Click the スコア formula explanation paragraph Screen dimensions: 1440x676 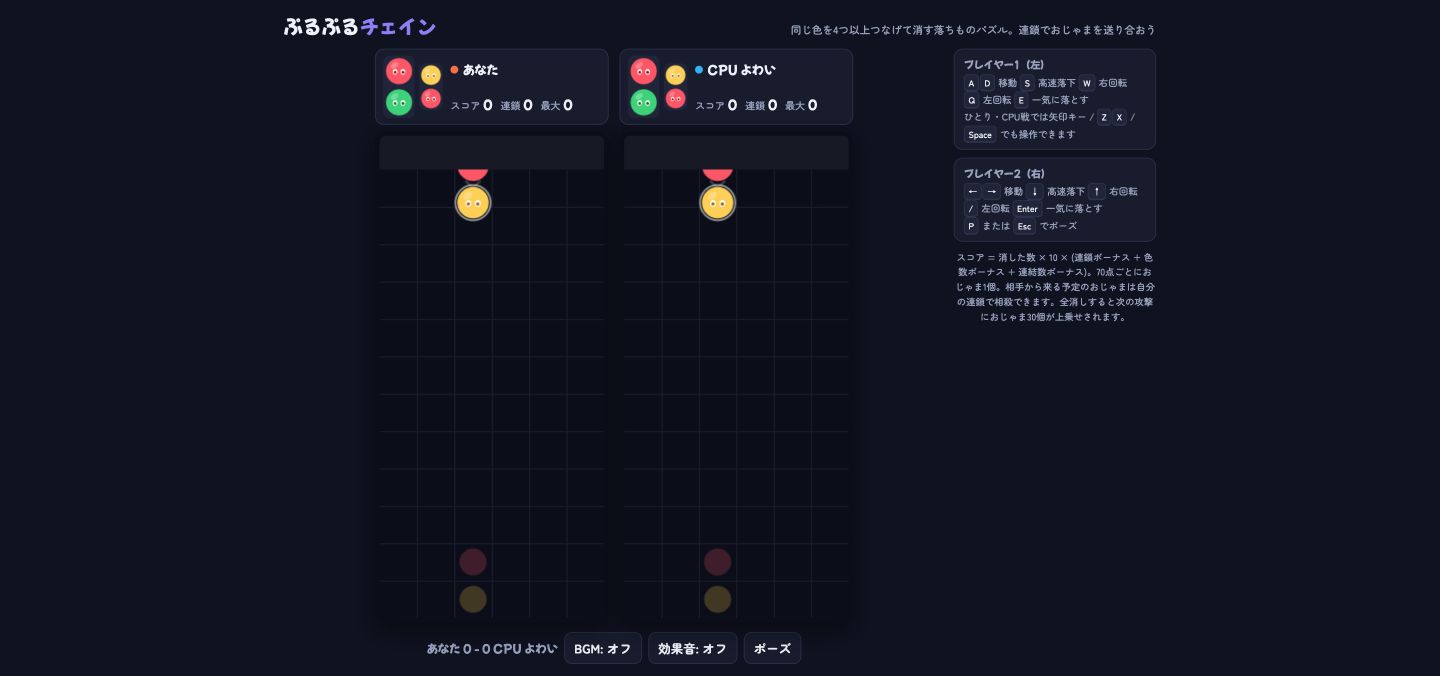pos(1055,287)
